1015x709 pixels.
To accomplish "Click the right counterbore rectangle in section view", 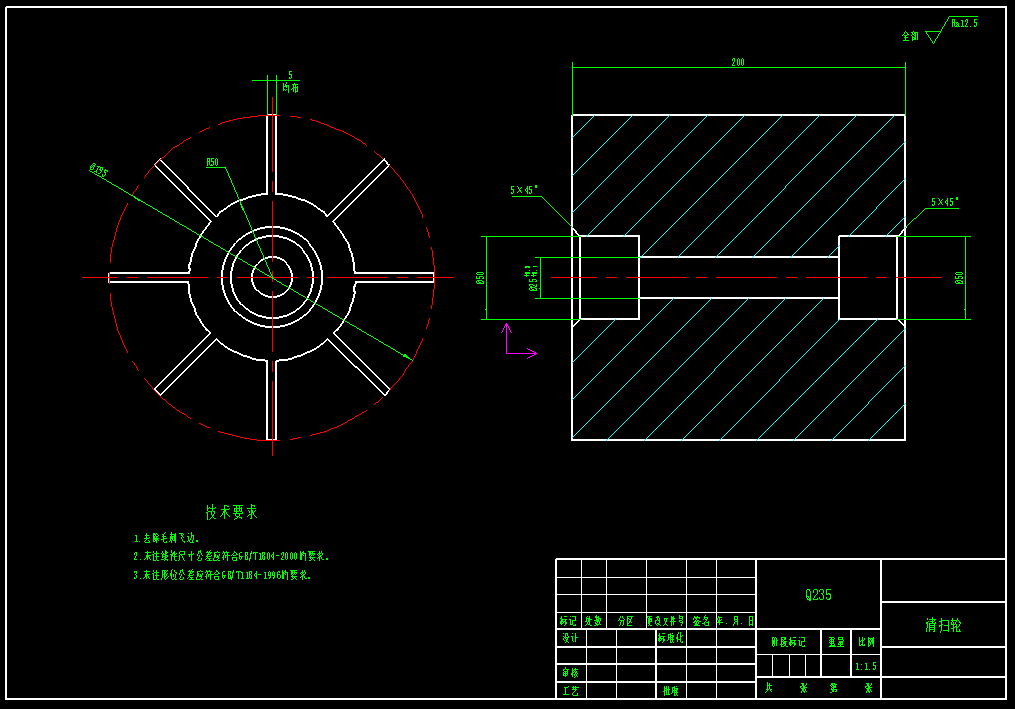I will (x=868, y=278).
